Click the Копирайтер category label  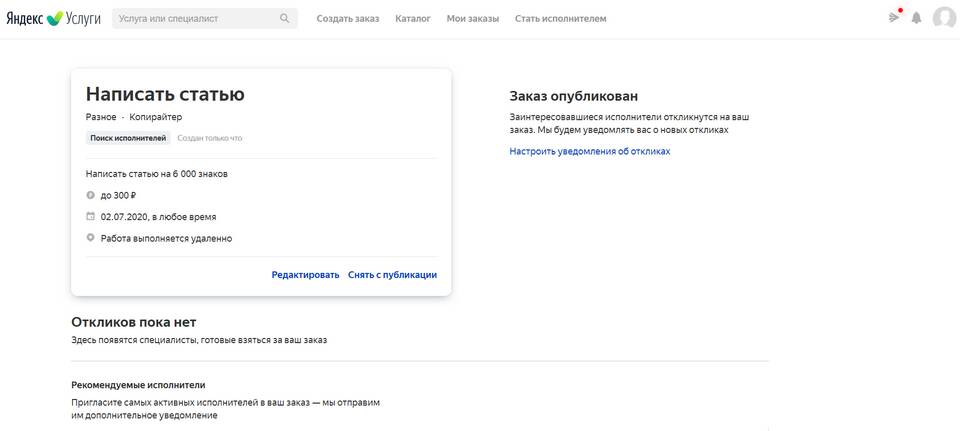pyautogui.click(x=156, y=118)
